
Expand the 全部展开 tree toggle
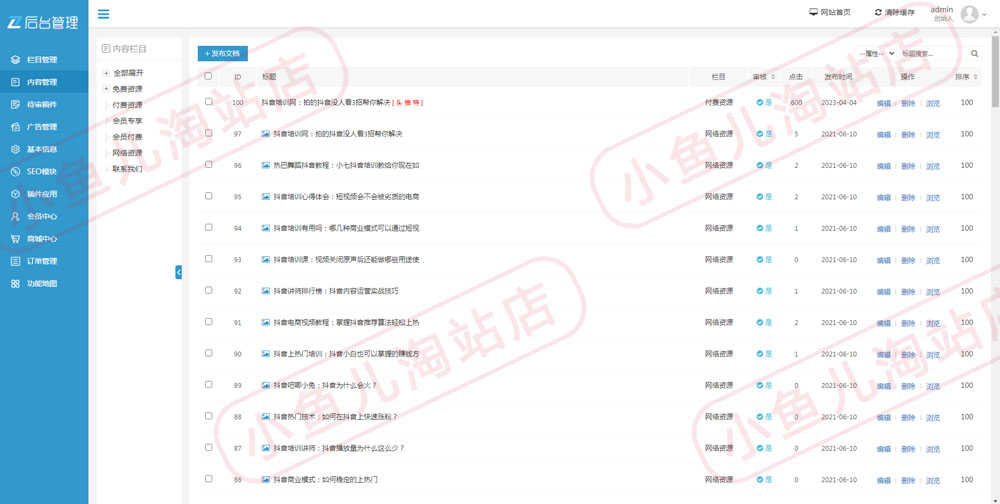106,73
